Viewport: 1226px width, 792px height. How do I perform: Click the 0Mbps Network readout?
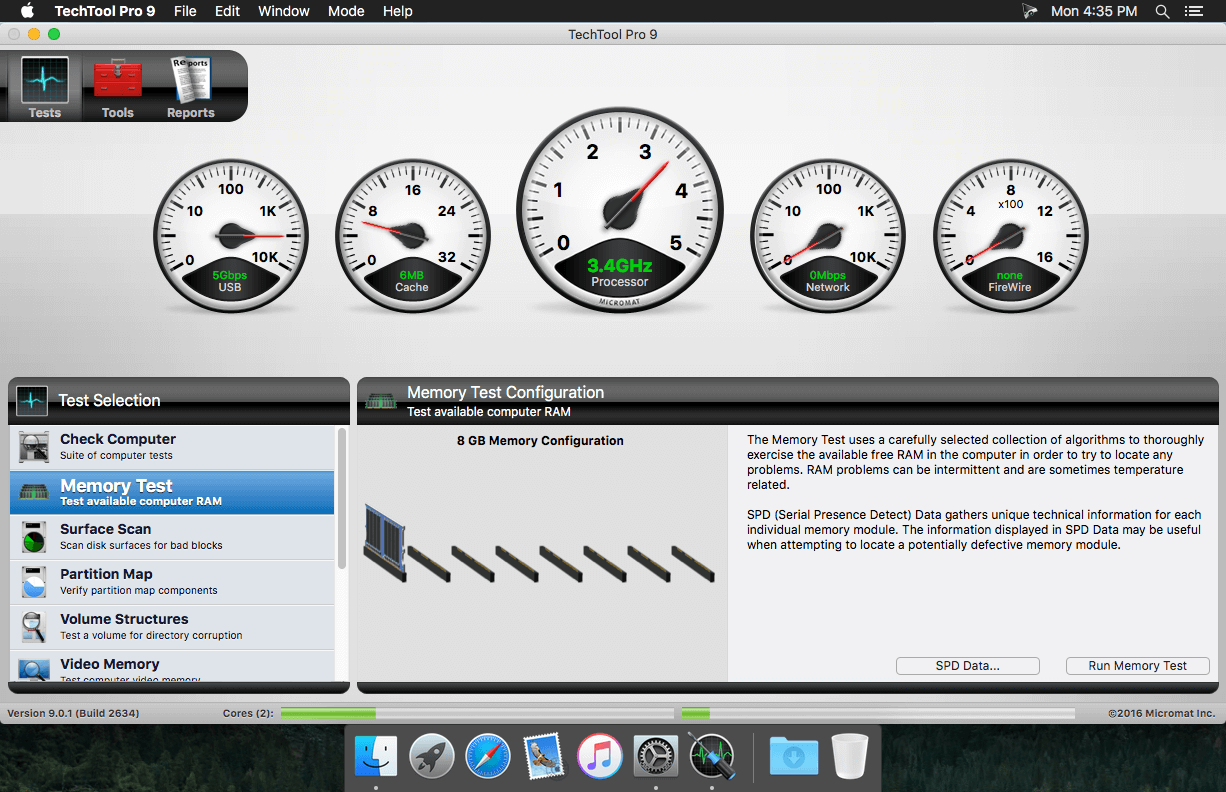tap(828, 275)
